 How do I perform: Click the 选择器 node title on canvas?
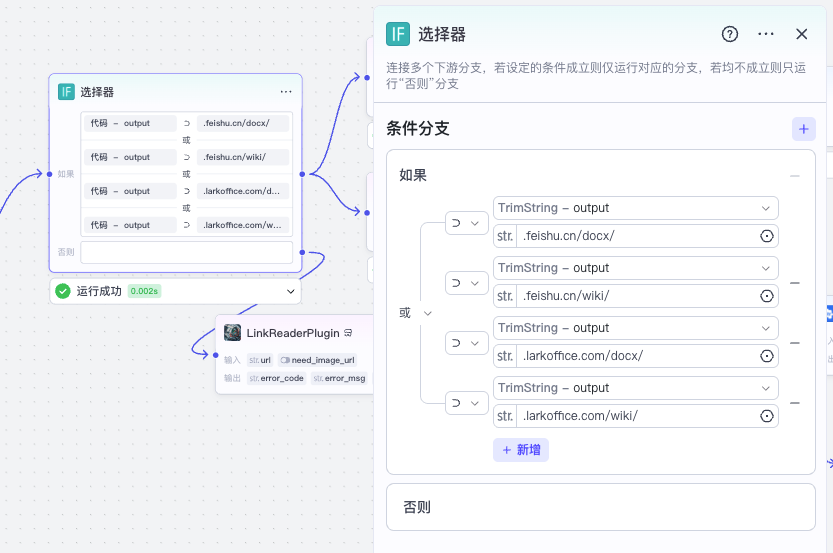(97, 92)
